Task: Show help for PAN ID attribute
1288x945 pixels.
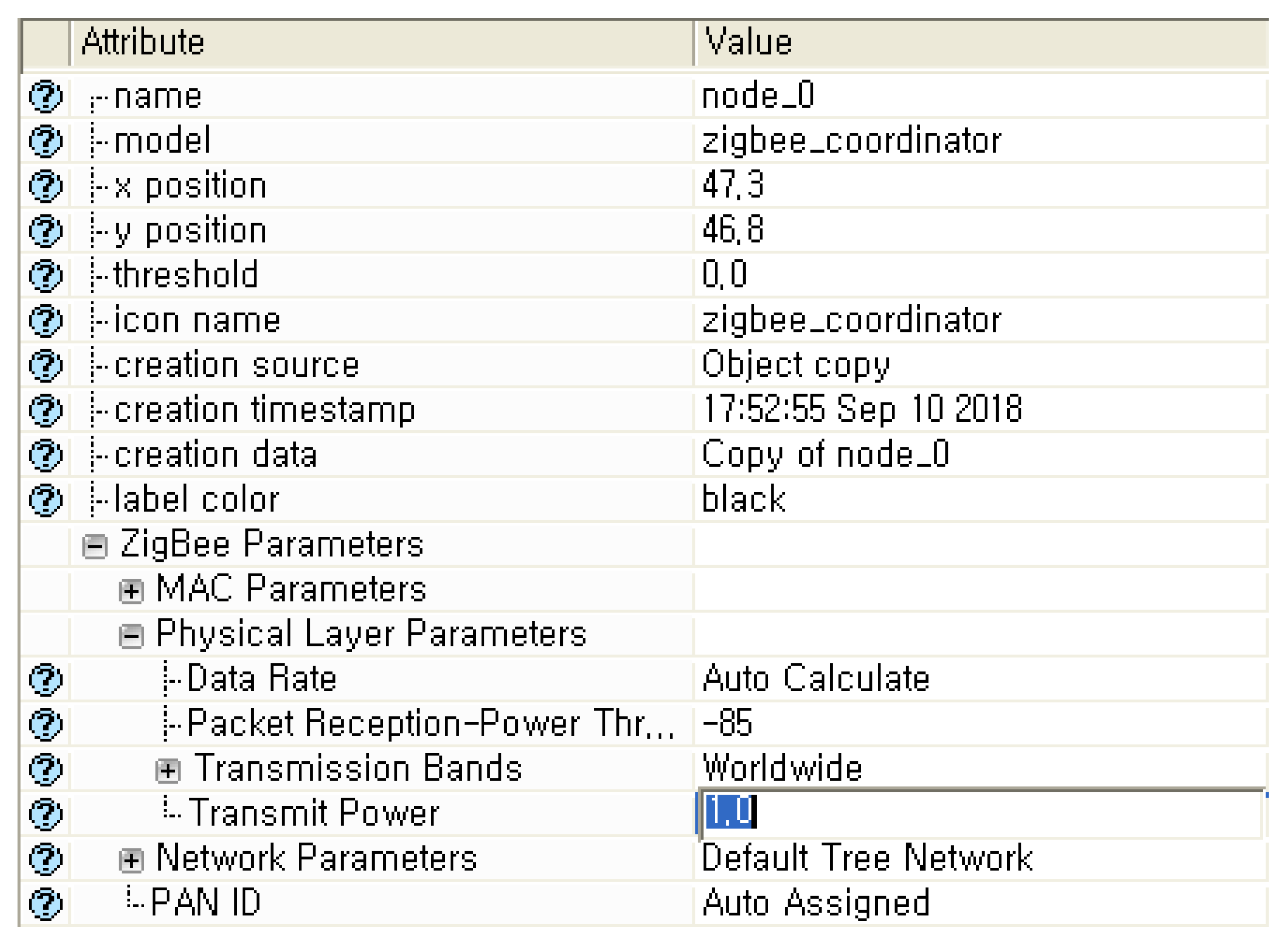Action: (x=45, y=904)
